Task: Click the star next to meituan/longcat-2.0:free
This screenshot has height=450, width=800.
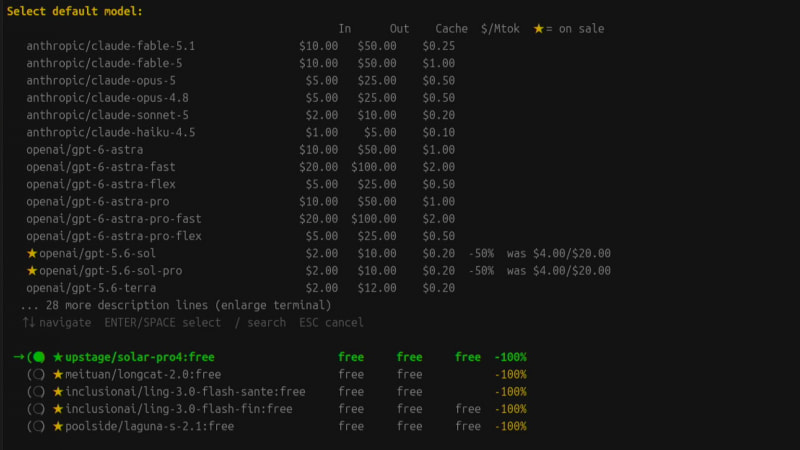Action: 58,374
